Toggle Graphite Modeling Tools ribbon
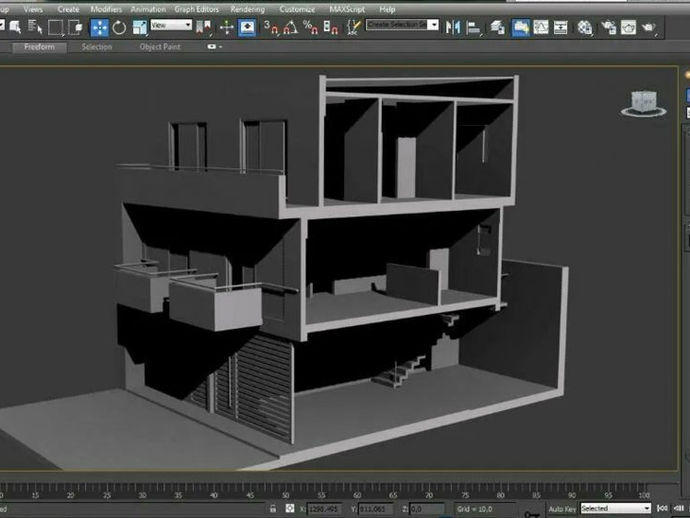 click(x=521, y=27)
